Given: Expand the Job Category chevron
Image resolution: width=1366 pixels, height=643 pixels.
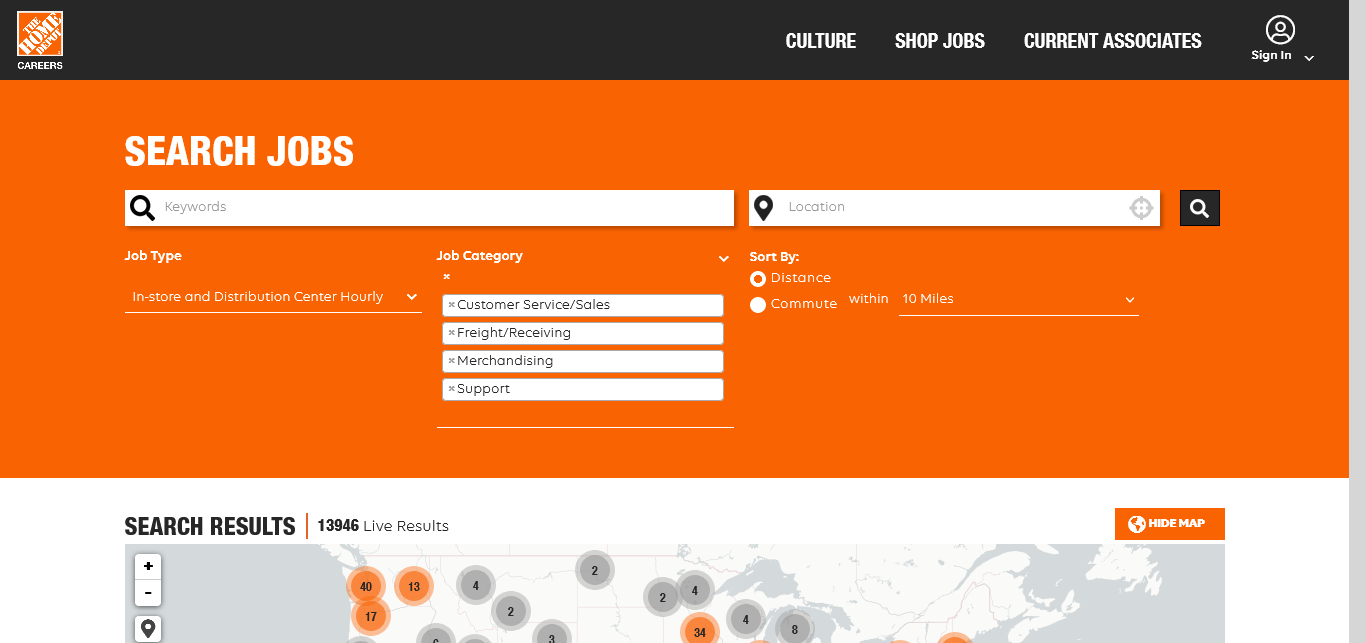Looking at the screenshot, I should click(x=724, y=259).
